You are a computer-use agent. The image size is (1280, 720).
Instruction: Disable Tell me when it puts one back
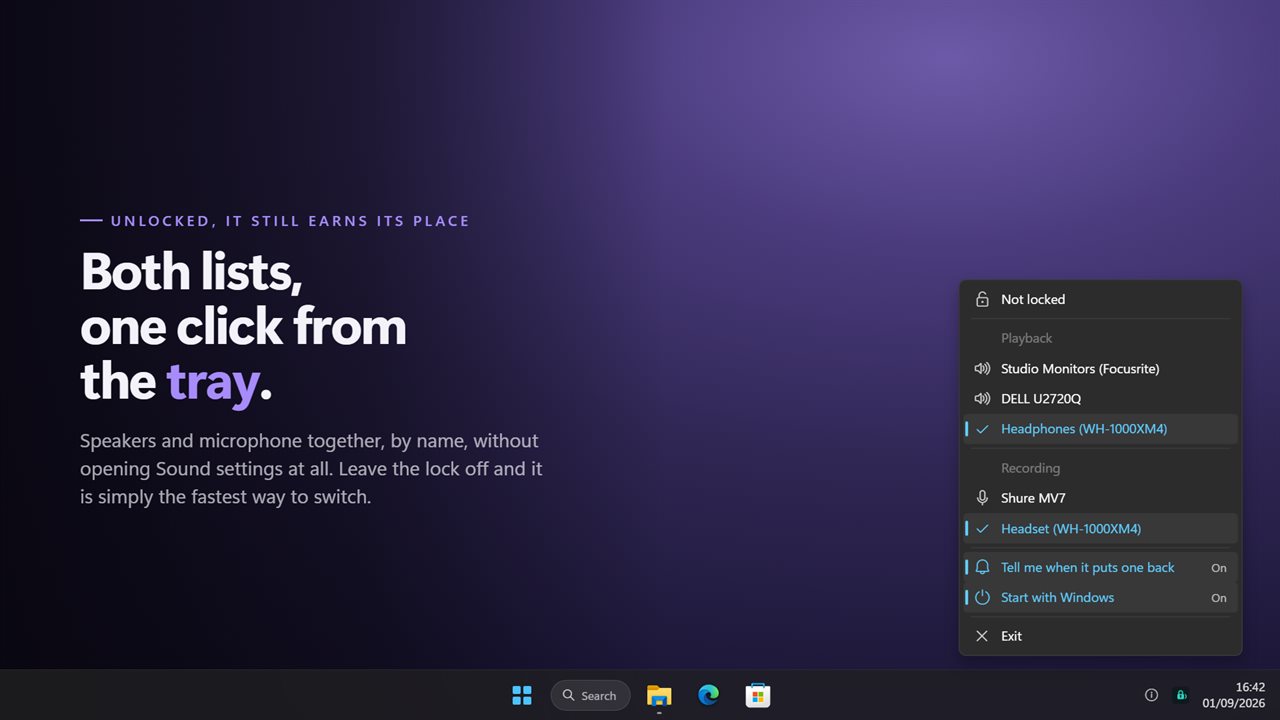pos(1100,567)
